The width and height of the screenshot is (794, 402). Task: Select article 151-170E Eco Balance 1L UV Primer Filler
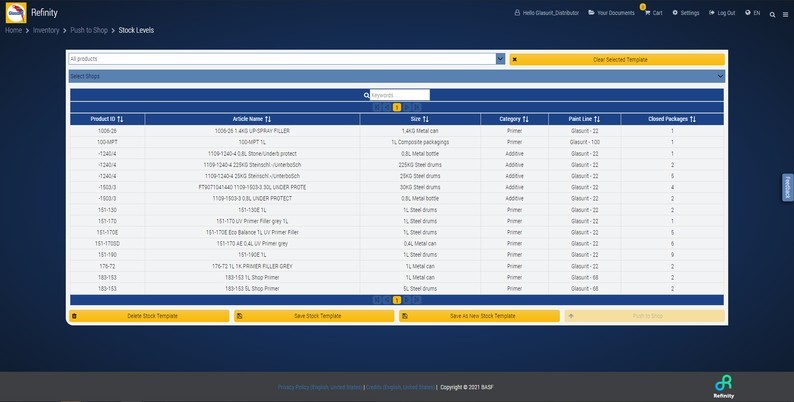[x=252, y=232]
